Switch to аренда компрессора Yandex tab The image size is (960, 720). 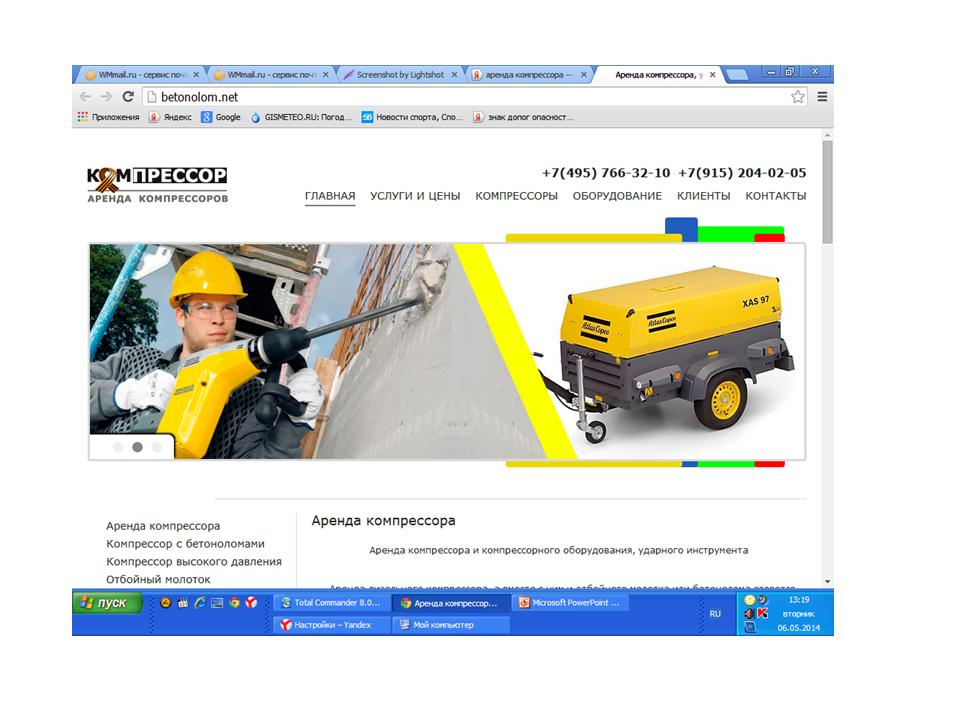pyautogui.click(x=528, y=75)
